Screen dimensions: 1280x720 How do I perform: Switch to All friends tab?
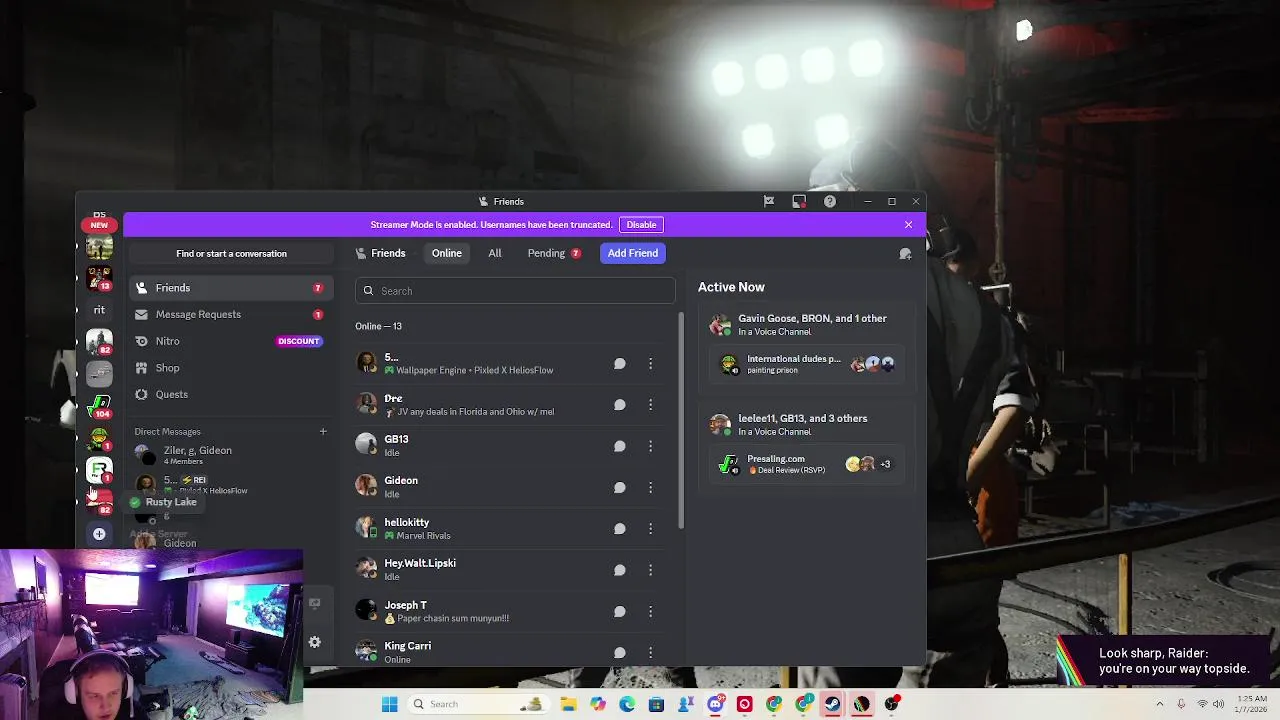[x=495, y=253]
